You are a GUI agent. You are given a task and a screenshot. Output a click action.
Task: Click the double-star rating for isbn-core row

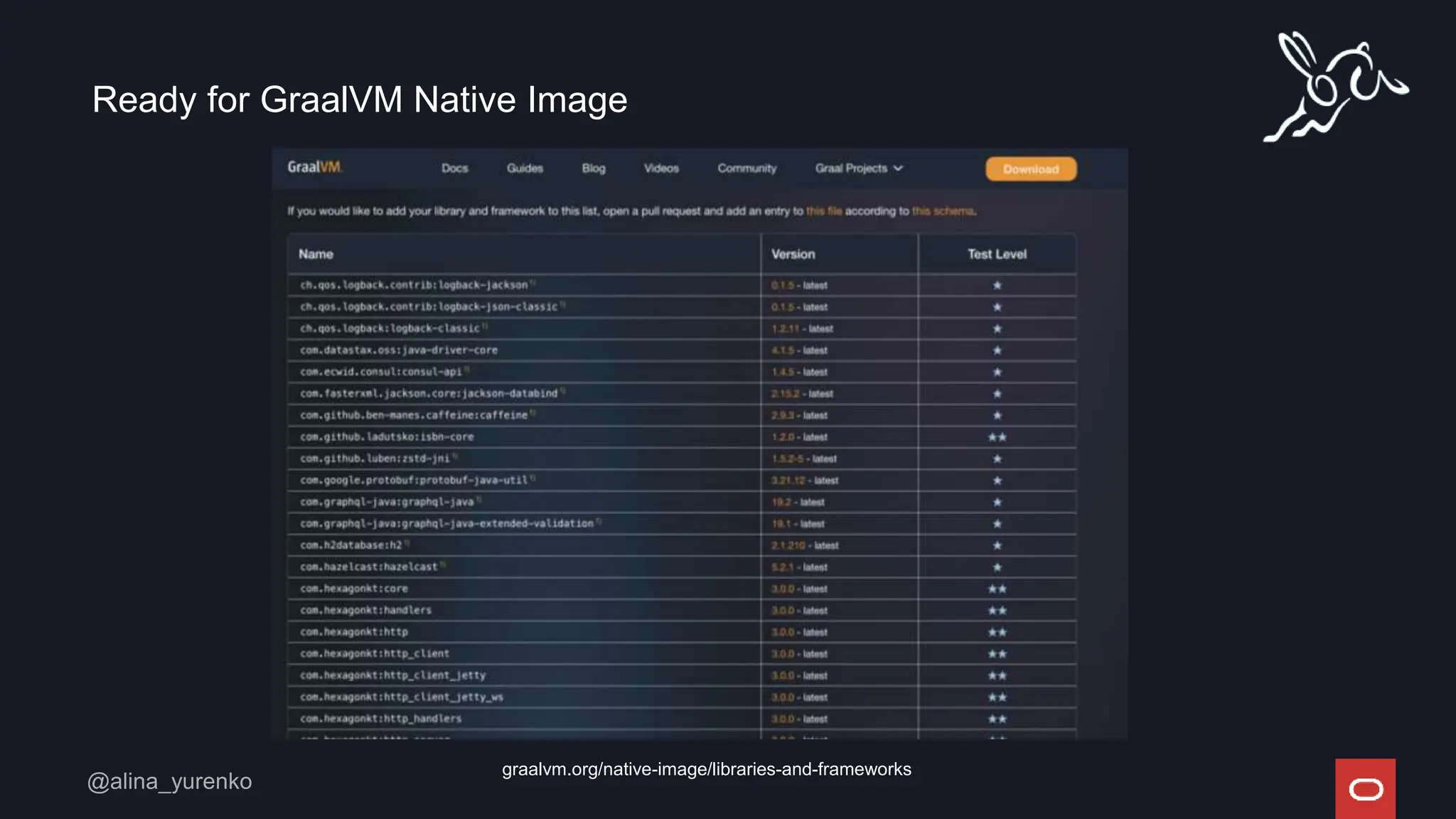(997, 437)
